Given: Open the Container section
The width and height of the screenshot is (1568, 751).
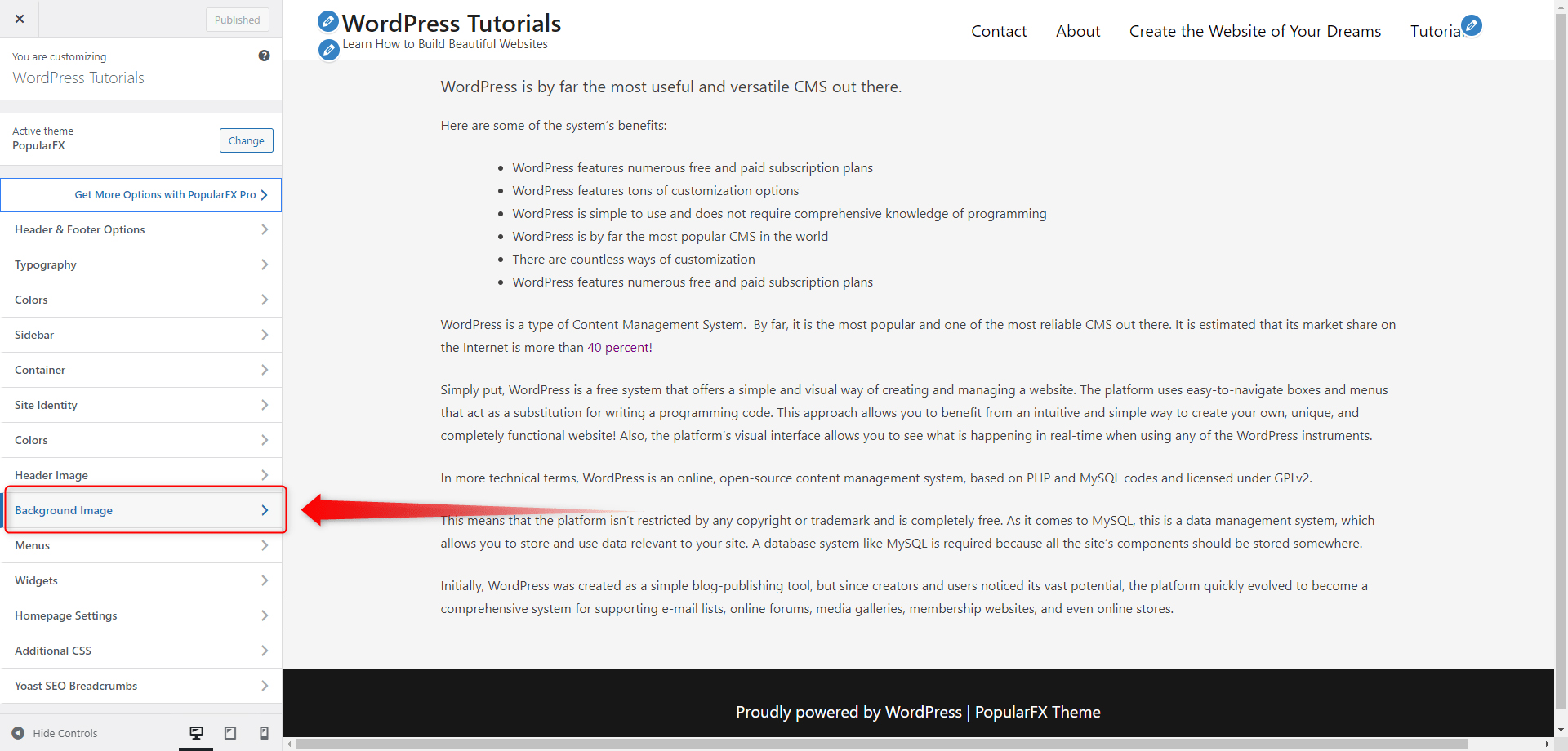Looking at the screenshot, I should coord(141,370).
